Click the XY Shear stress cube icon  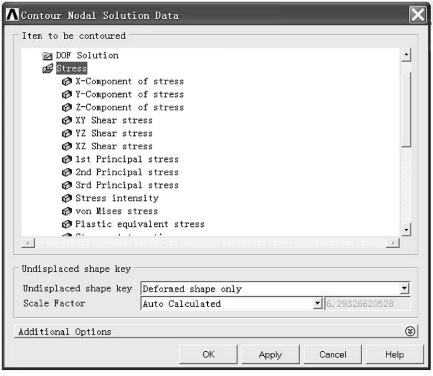click(x=67, y=121)
